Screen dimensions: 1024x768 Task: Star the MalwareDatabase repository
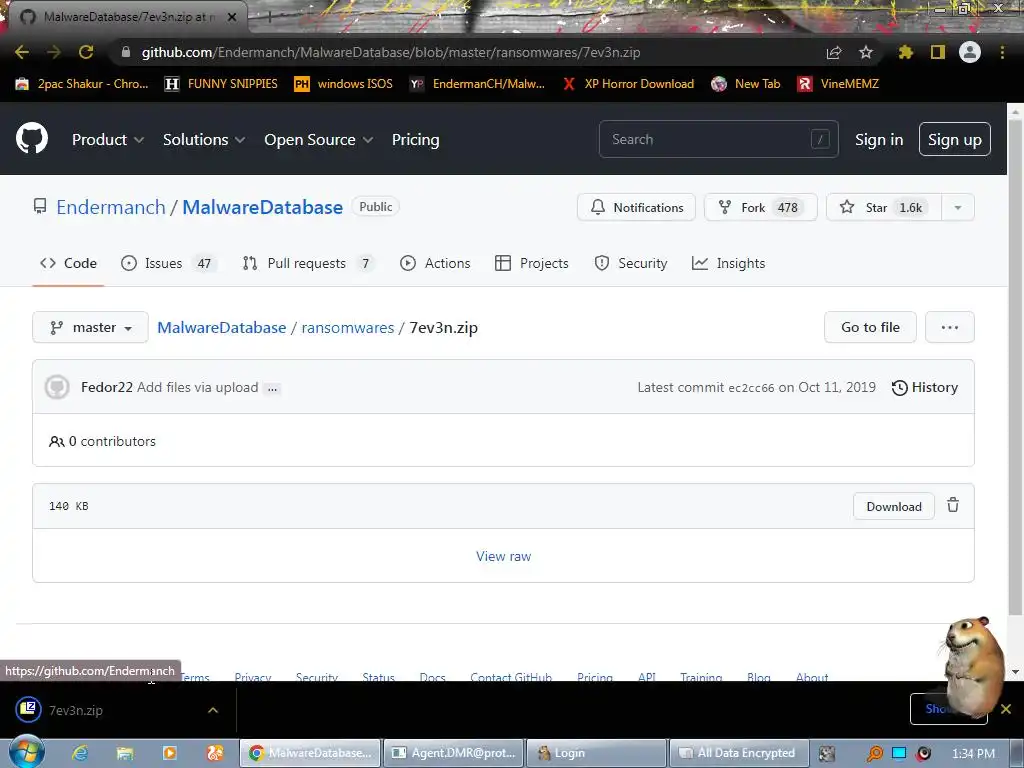884,208
